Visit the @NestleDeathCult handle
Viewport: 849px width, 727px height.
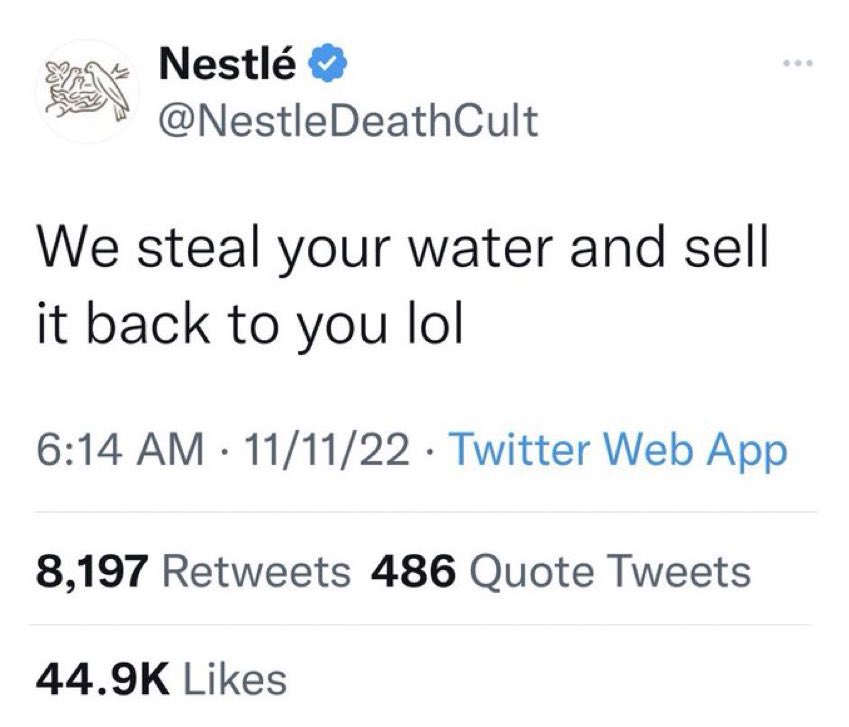[x=348, y=120]
